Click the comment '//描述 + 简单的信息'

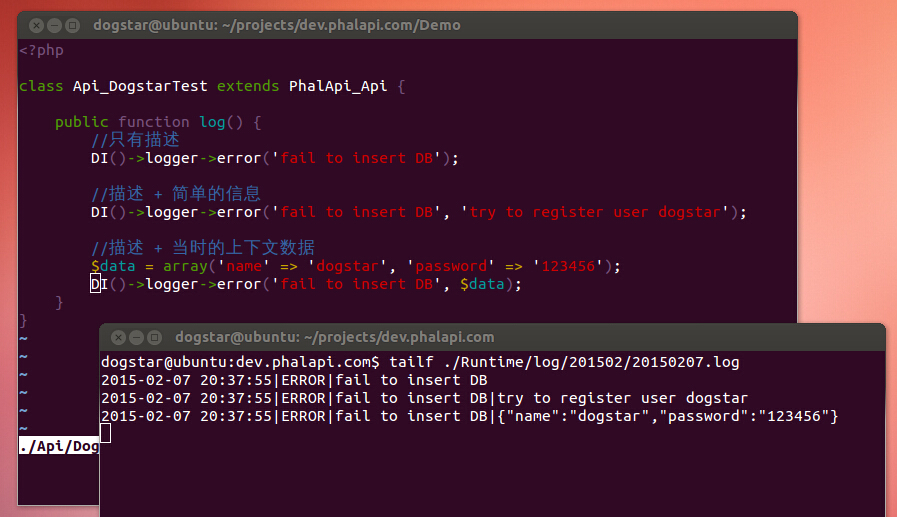[x=176, y=194]
